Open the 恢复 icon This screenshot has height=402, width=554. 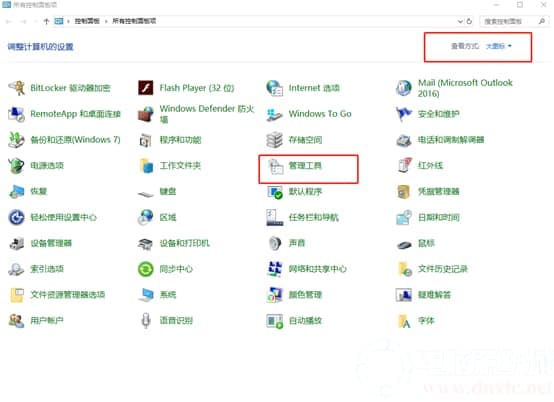coord(16,191)
